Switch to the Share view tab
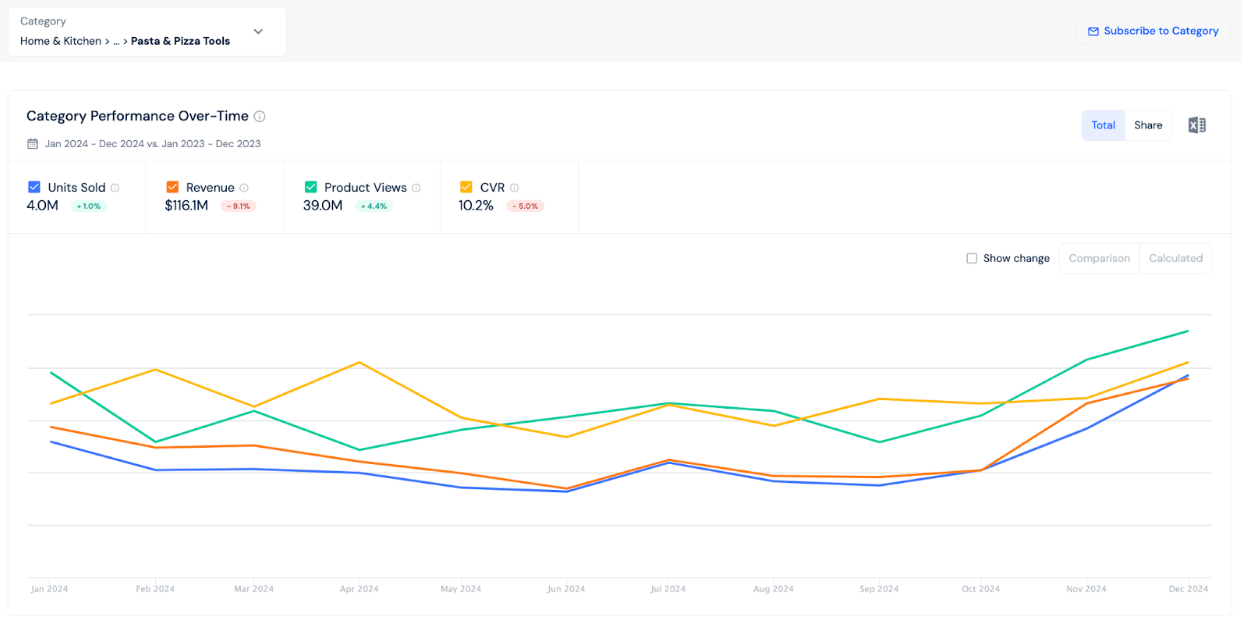 tap(1148, 125)
